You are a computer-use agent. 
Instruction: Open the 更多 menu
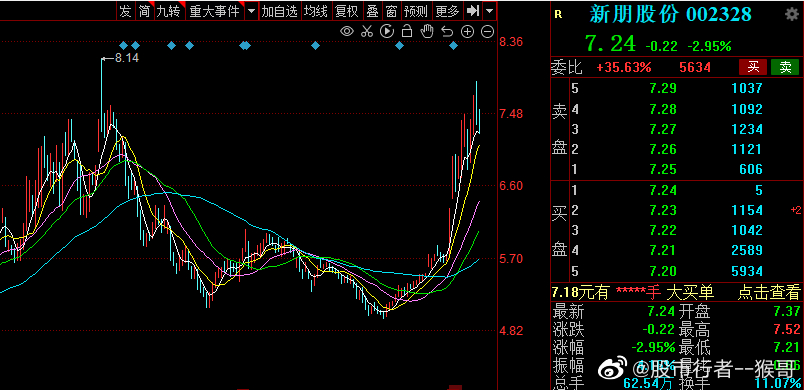[x=447, y=11]
